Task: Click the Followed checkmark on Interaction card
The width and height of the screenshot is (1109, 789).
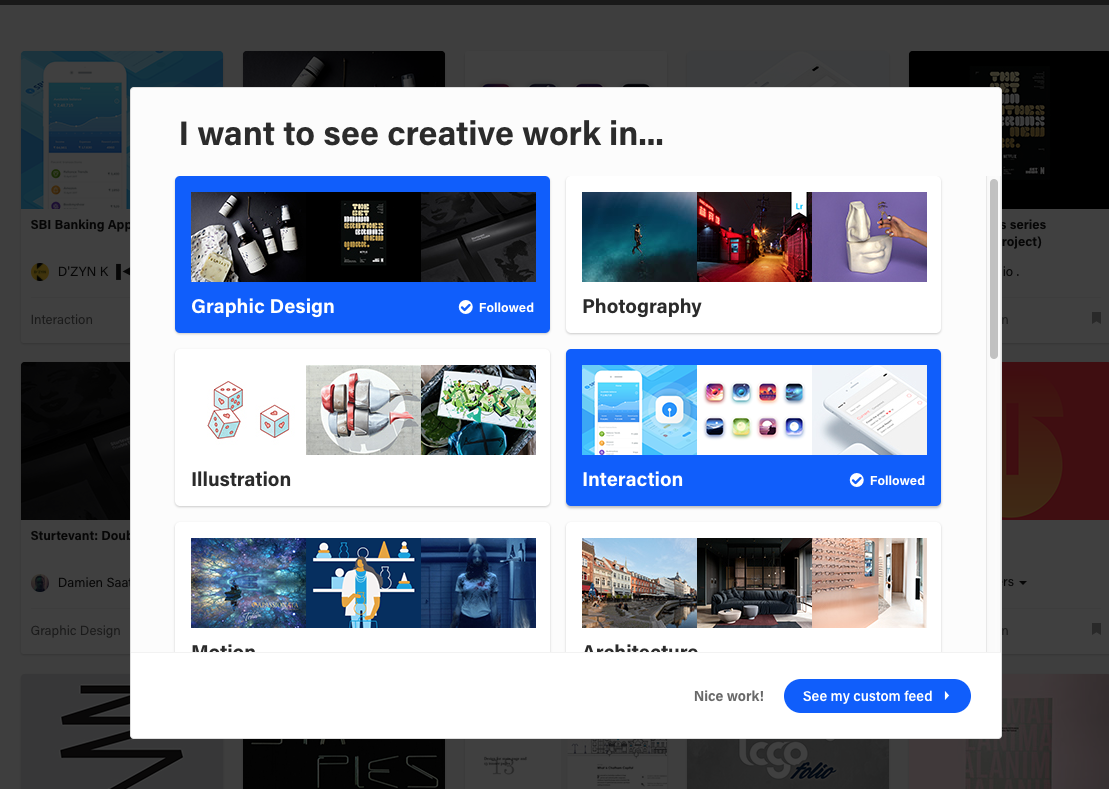Action: click(857, 480)
